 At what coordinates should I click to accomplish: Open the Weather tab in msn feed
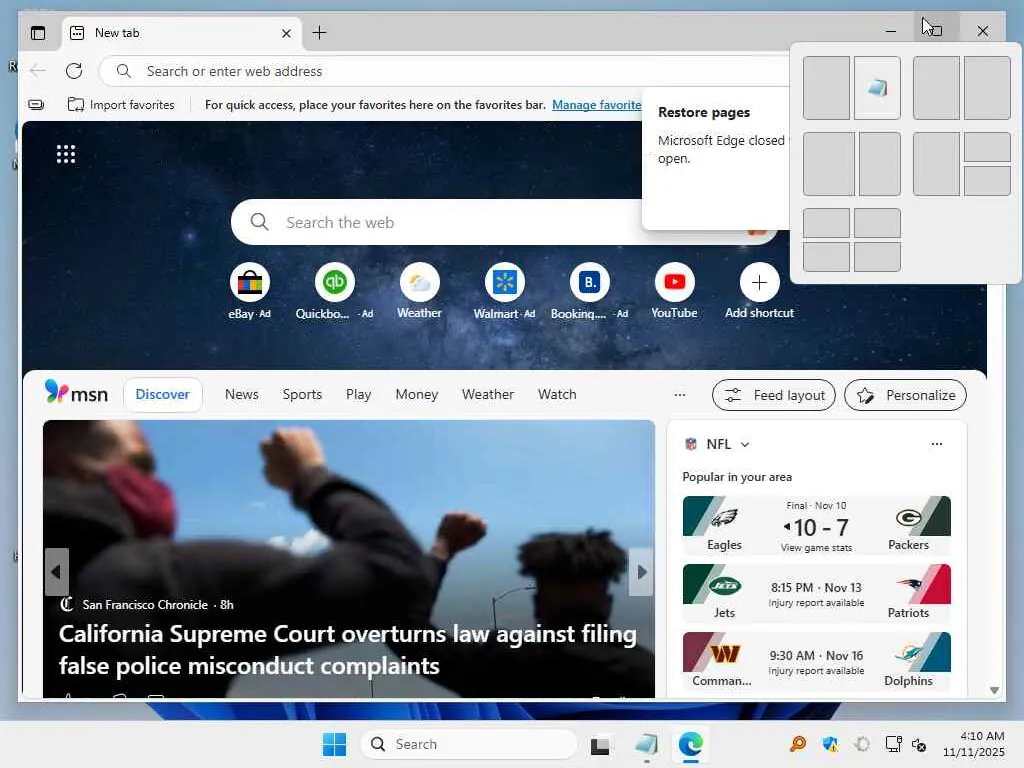(x=488, y=394)
